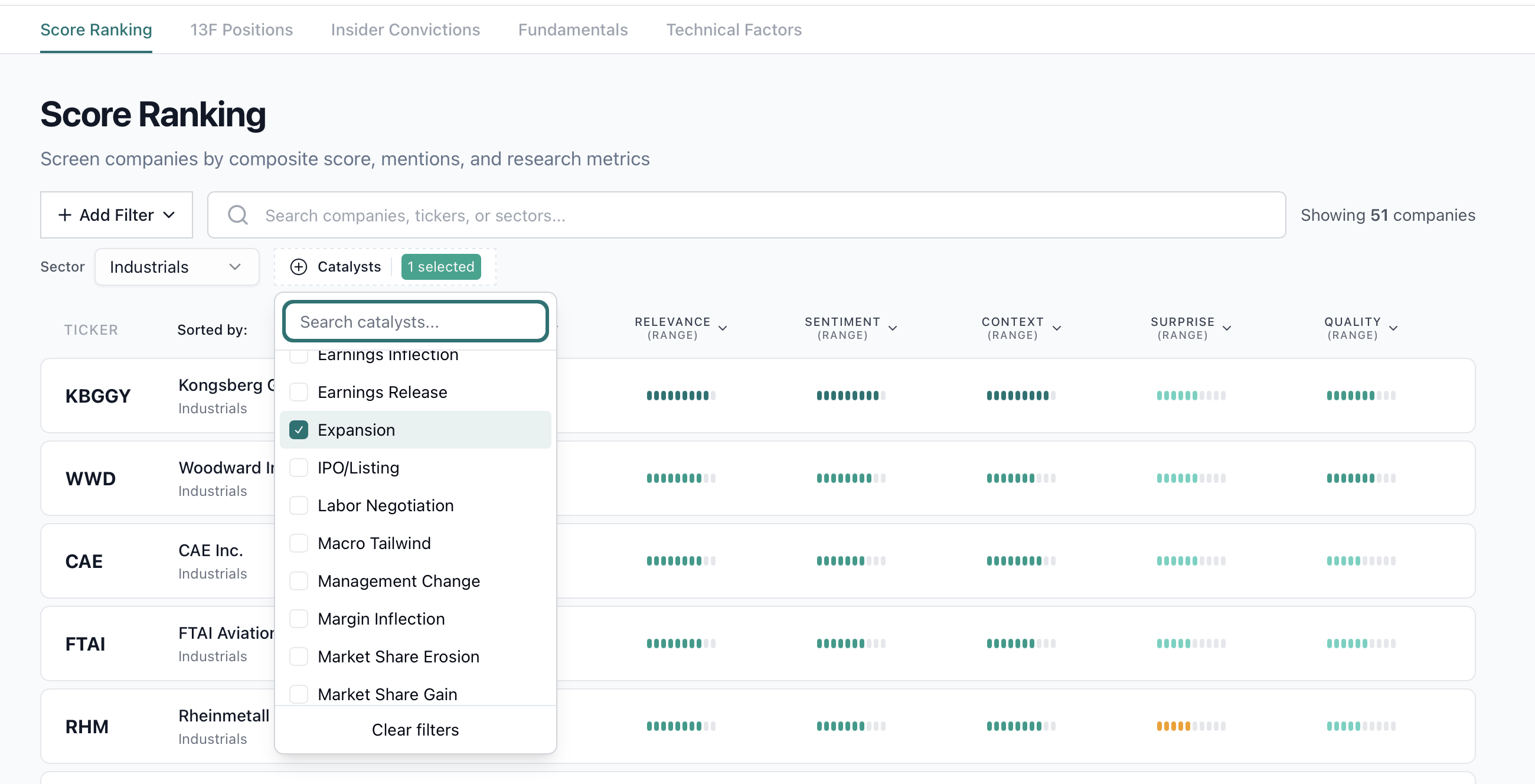This screenshot has height=784, width=1535.
Task: Check the Management Change checkbox
Action: coord(299,581)
